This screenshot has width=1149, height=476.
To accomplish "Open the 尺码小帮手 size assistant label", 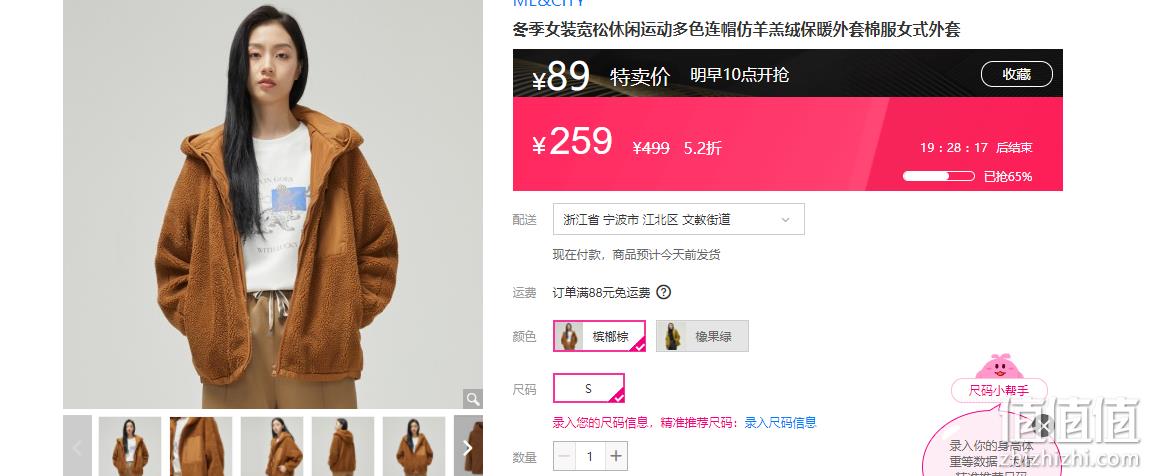I will (x=1000, y=391).
